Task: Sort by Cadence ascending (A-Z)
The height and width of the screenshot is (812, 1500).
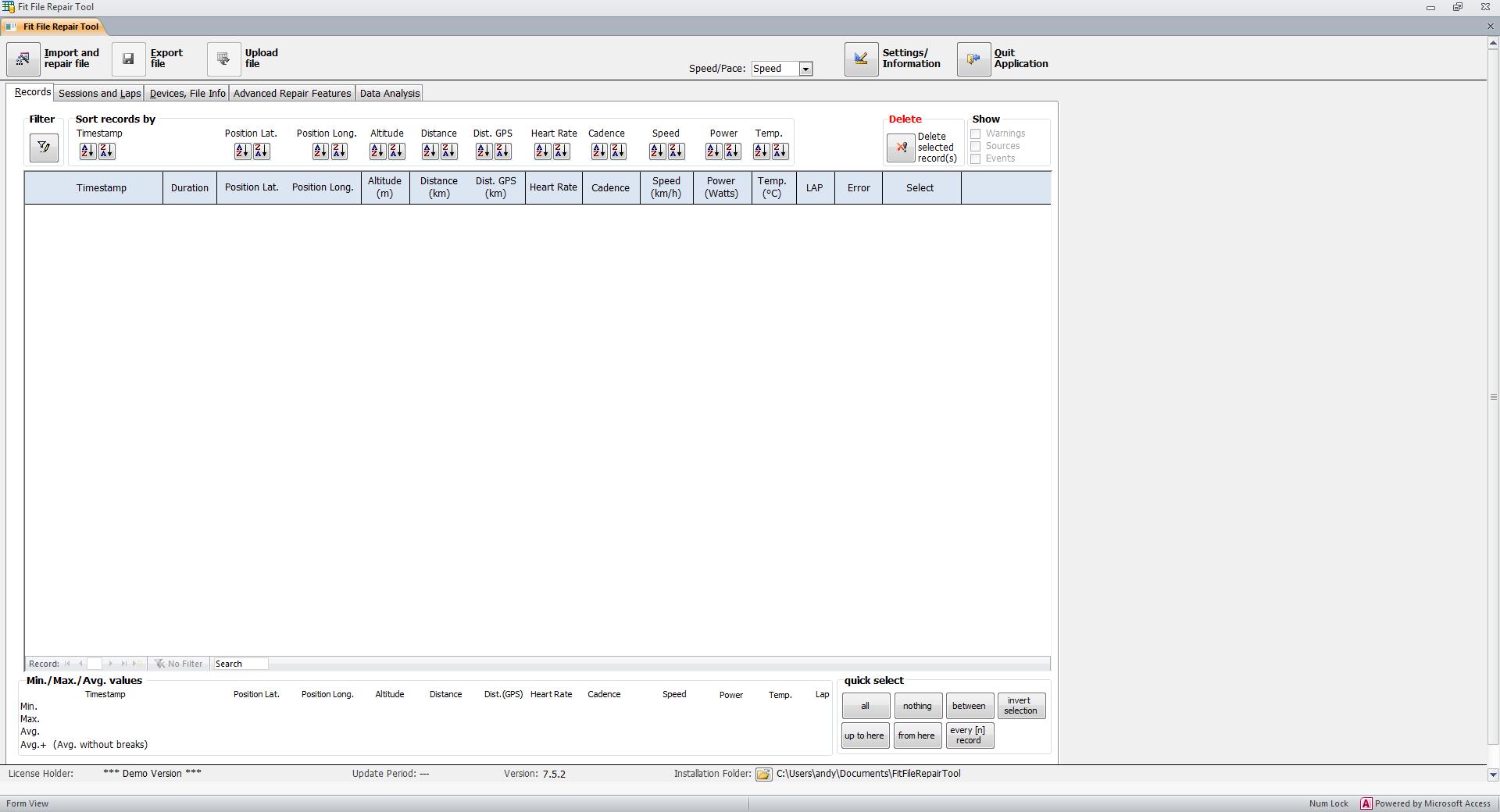Action: pyautogui.click(x=599, y=151)
